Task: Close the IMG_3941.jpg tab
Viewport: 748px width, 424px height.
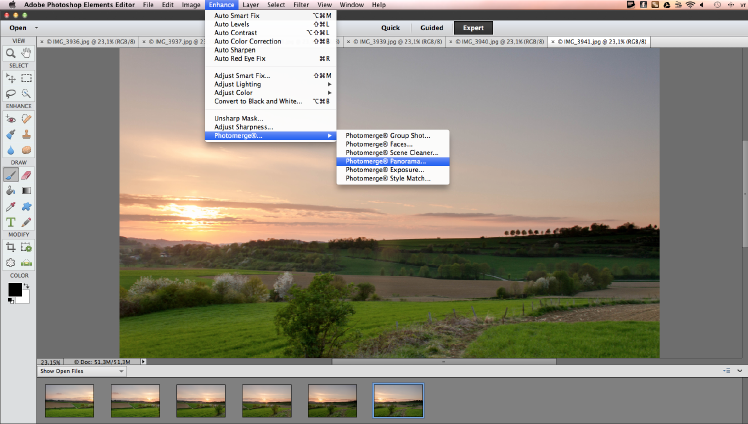Action: [553, 42]
